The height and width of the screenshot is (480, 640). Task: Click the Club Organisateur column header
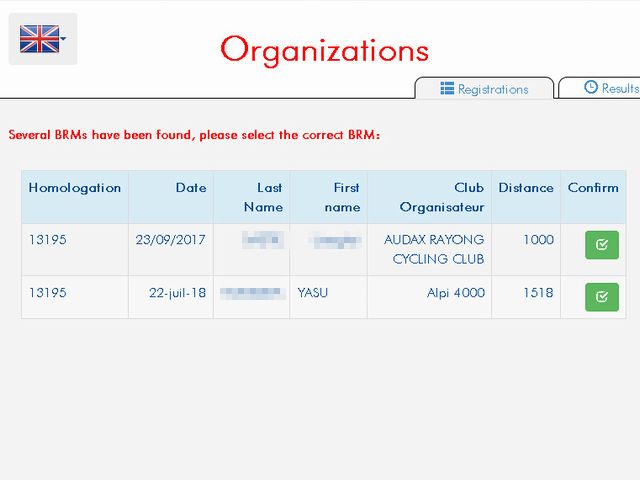click(x=441, y=197)
